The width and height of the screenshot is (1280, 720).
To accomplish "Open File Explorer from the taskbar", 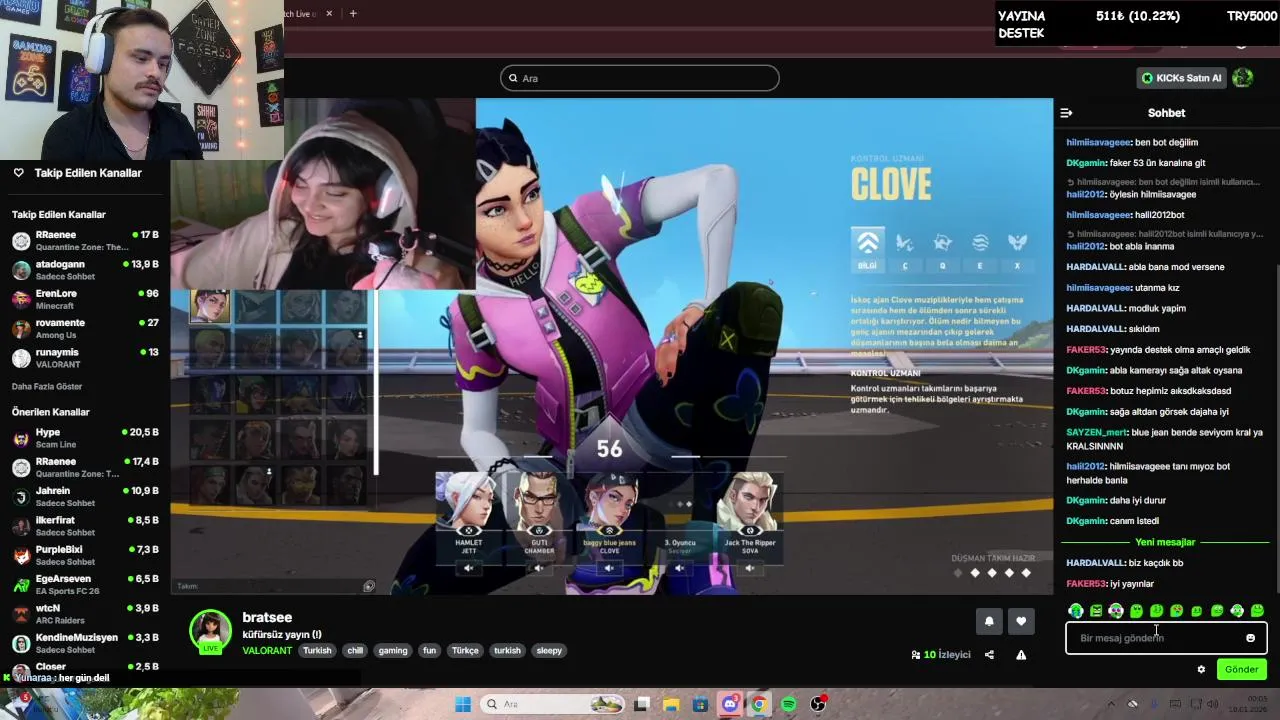I will pos(671,704).
